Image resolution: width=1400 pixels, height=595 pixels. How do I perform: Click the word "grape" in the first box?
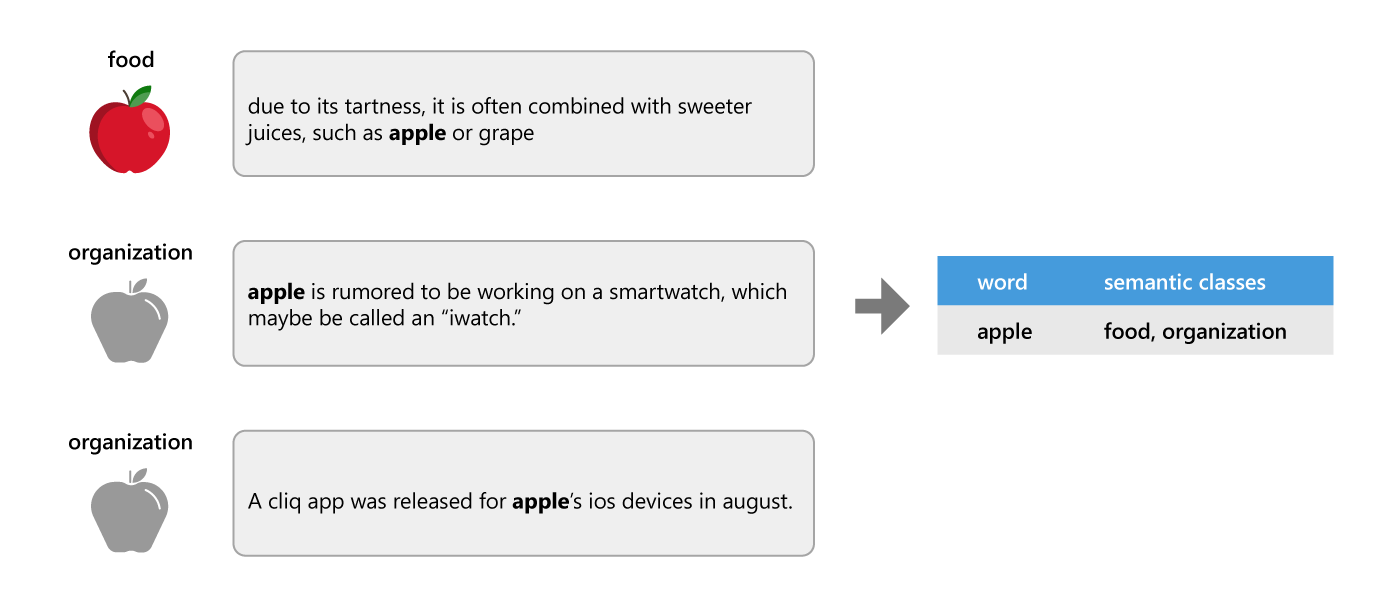pos(507,133)
